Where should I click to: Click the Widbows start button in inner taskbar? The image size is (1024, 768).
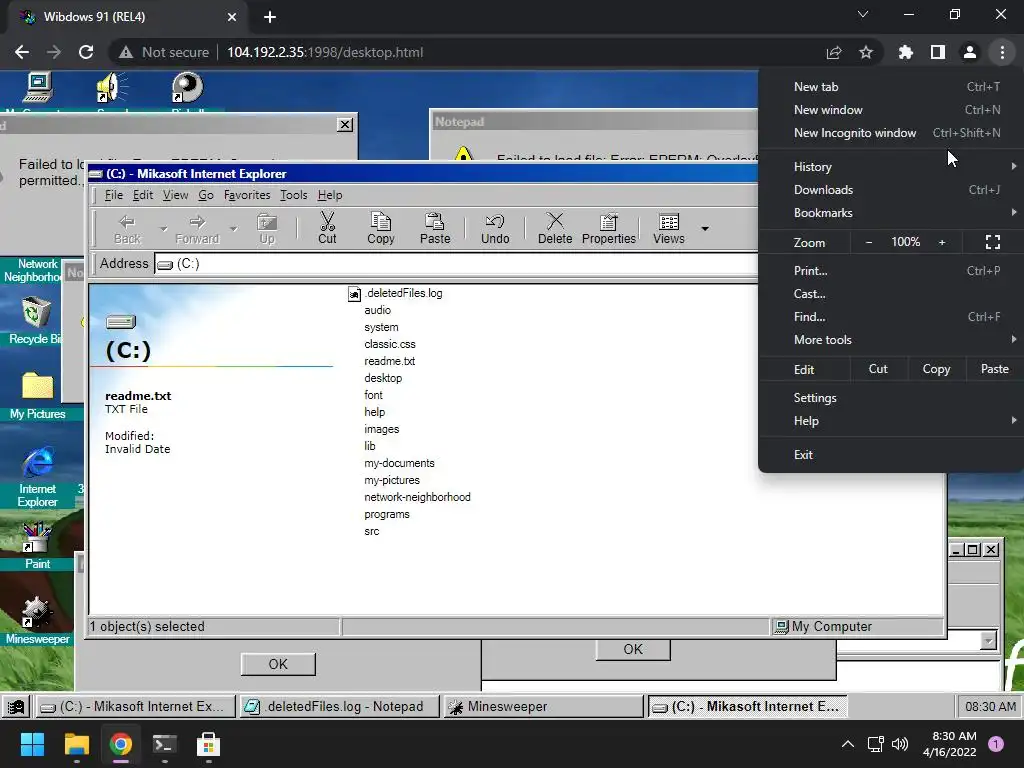[x=16, y=707]
